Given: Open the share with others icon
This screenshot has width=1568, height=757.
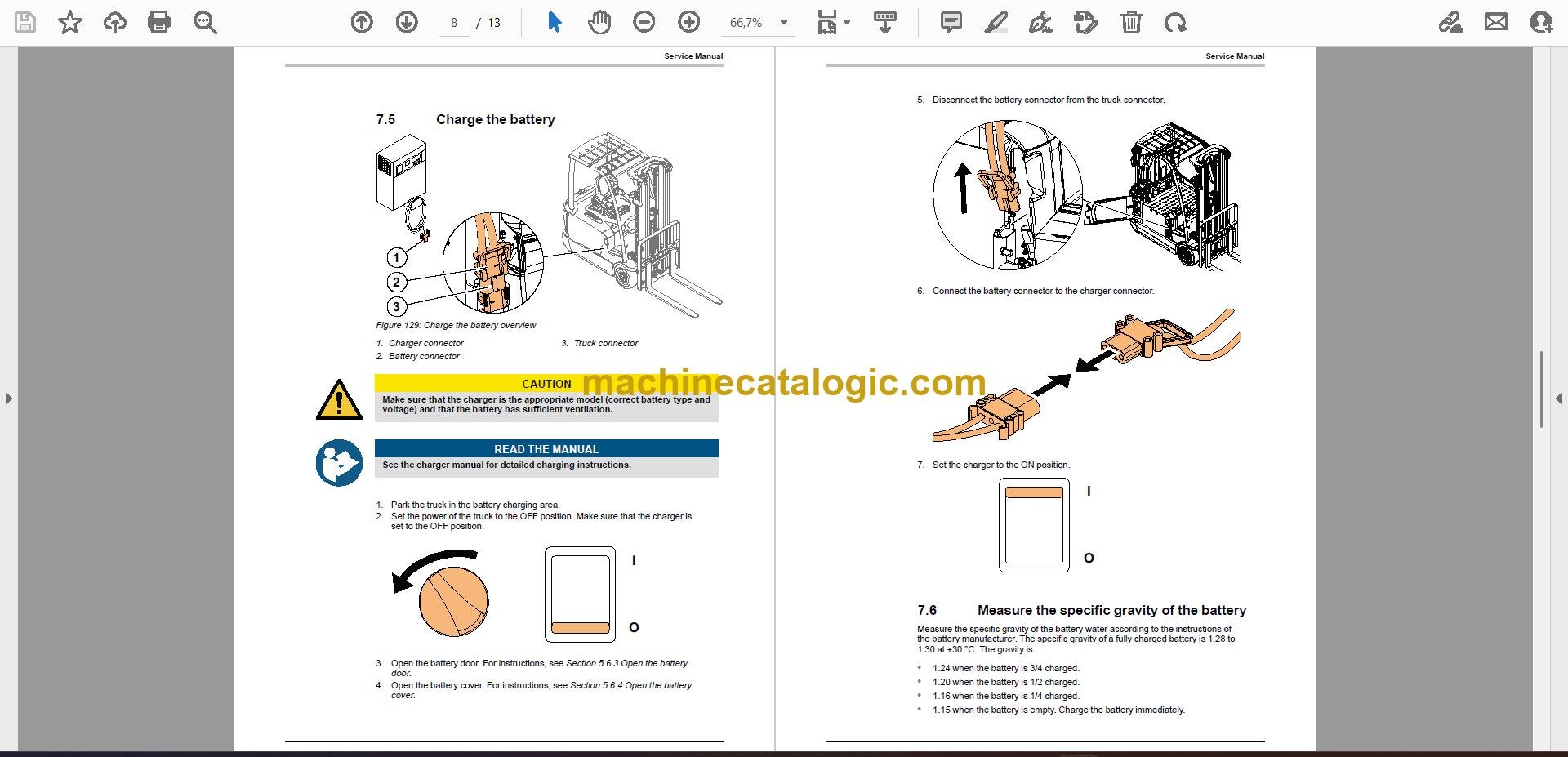Looking at the screenshot, I should tap(1541, 23).
